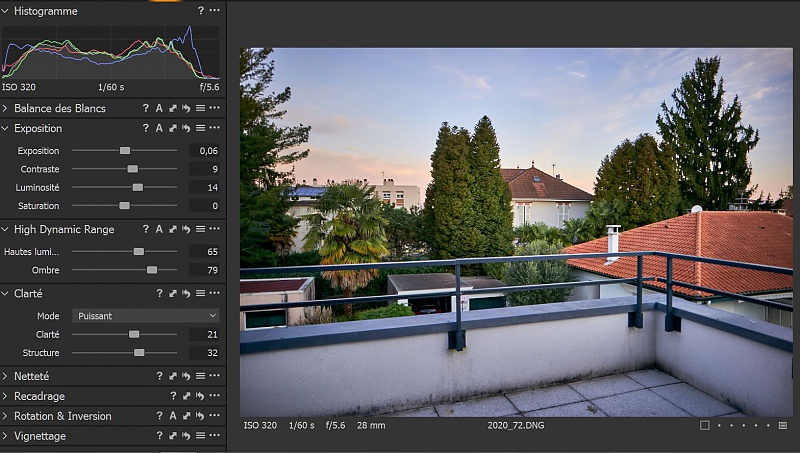Click help icon in Netteté panel
Image resolution: width=800 pixels, height=453 pixels.
click(159, 376)
